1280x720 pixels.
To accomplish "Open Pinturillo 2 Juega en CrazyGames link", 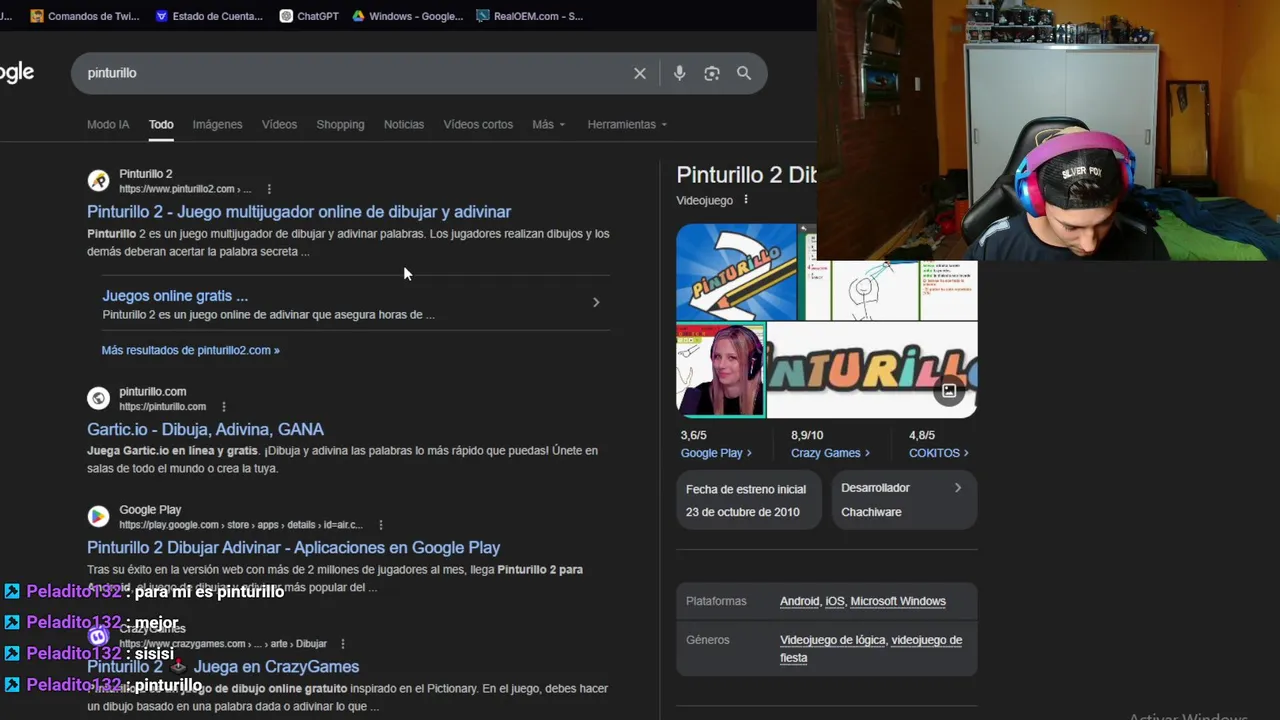I will point(223,666).
